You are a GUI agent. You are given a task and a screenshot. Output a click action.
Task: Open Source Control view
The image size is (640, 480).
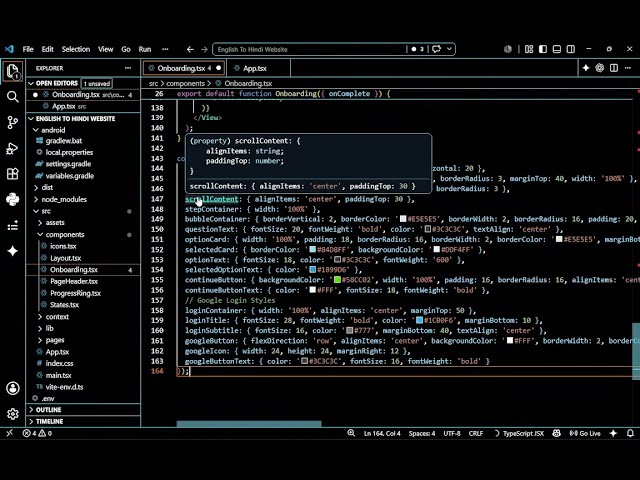(13, 122)
